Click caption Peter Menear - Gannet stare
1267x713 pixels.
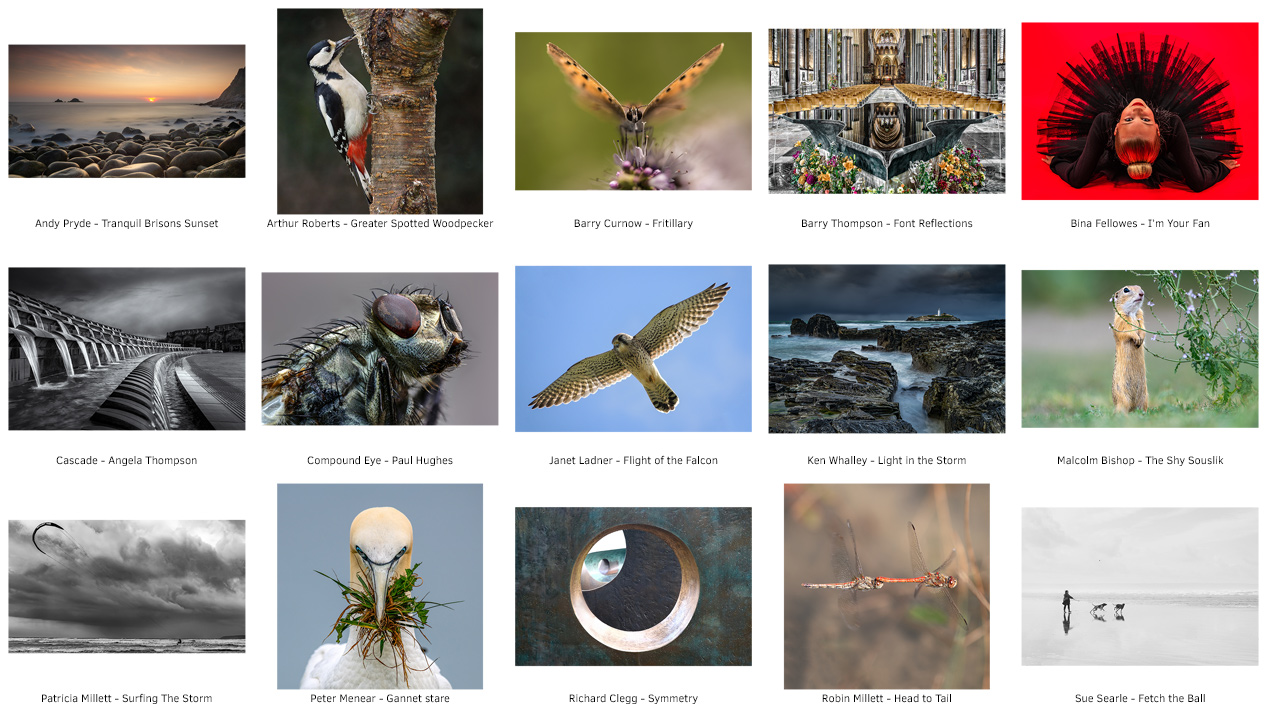point(380,699)
